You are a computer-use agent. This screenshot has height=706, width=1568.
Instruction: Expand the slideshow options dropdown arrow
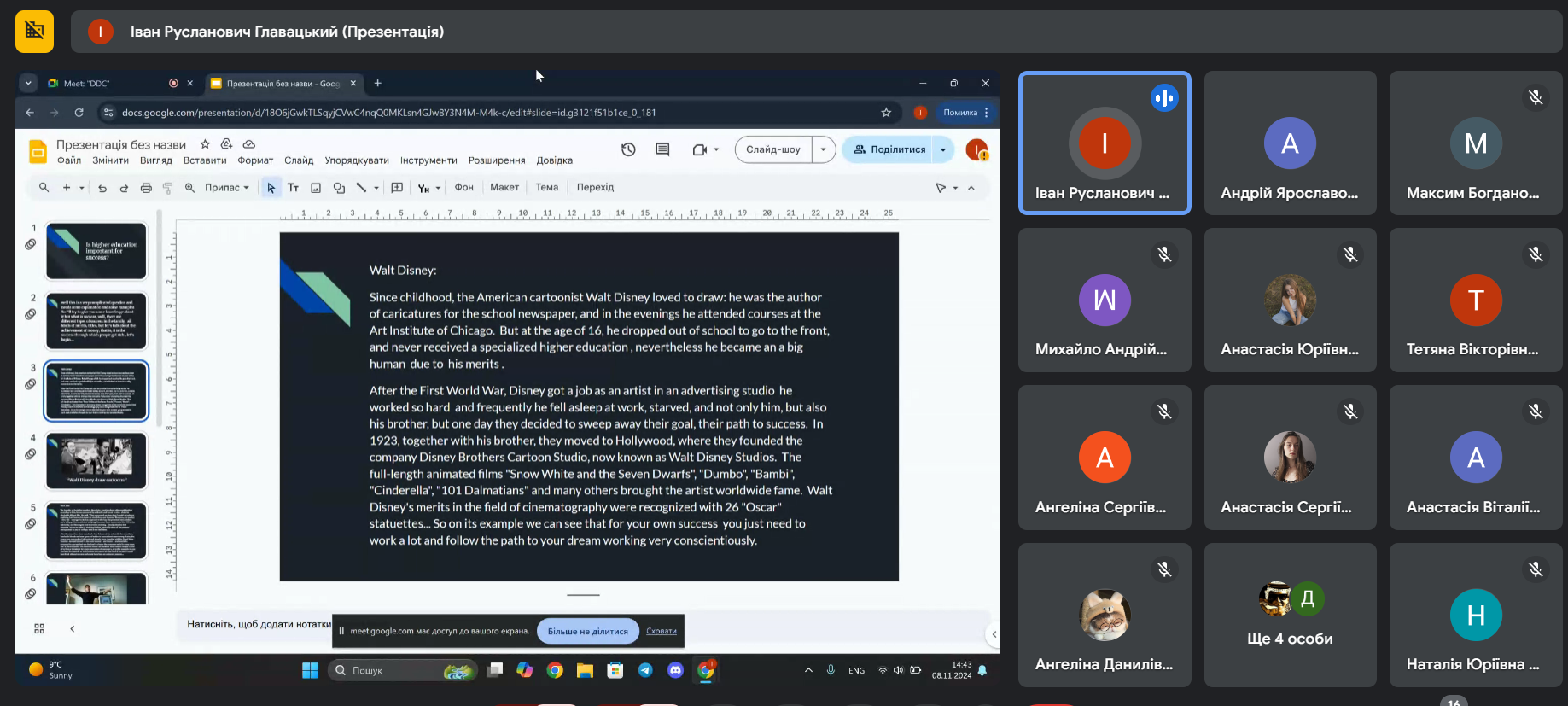point(823,149)
